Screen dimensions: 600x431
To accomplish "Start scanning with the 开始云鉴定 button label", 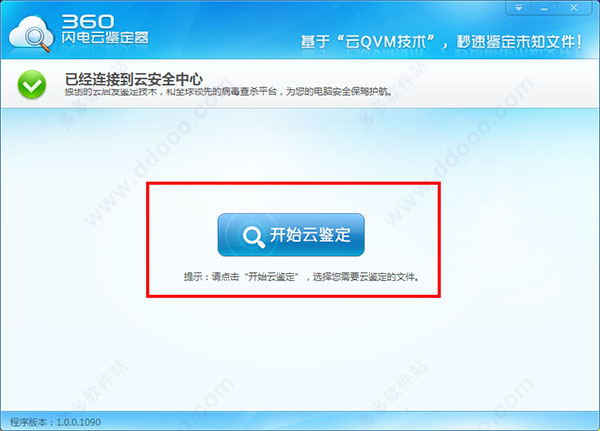I will point(310,235).
